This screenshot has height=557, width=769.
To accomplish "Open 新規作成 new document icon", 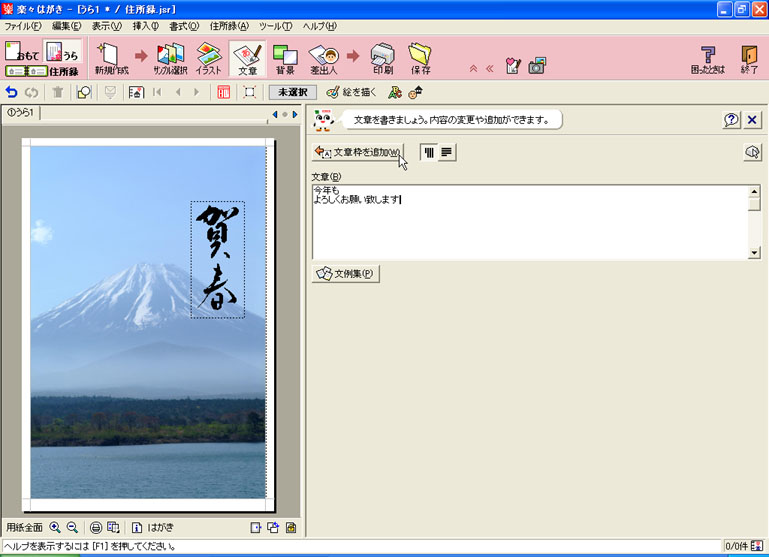I will [111, 58].
